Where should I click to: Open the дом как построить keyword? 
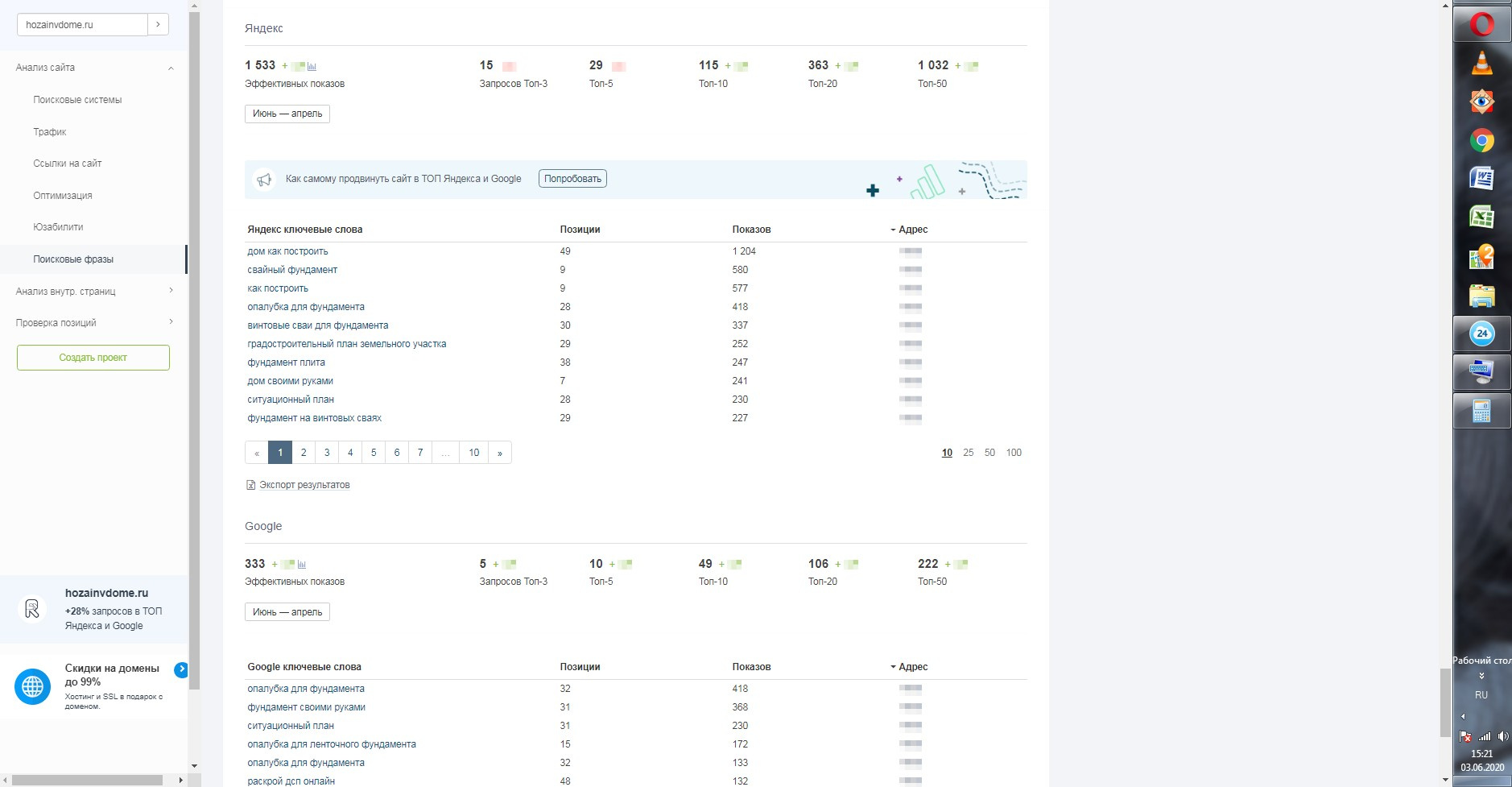[x=287, y=251]
